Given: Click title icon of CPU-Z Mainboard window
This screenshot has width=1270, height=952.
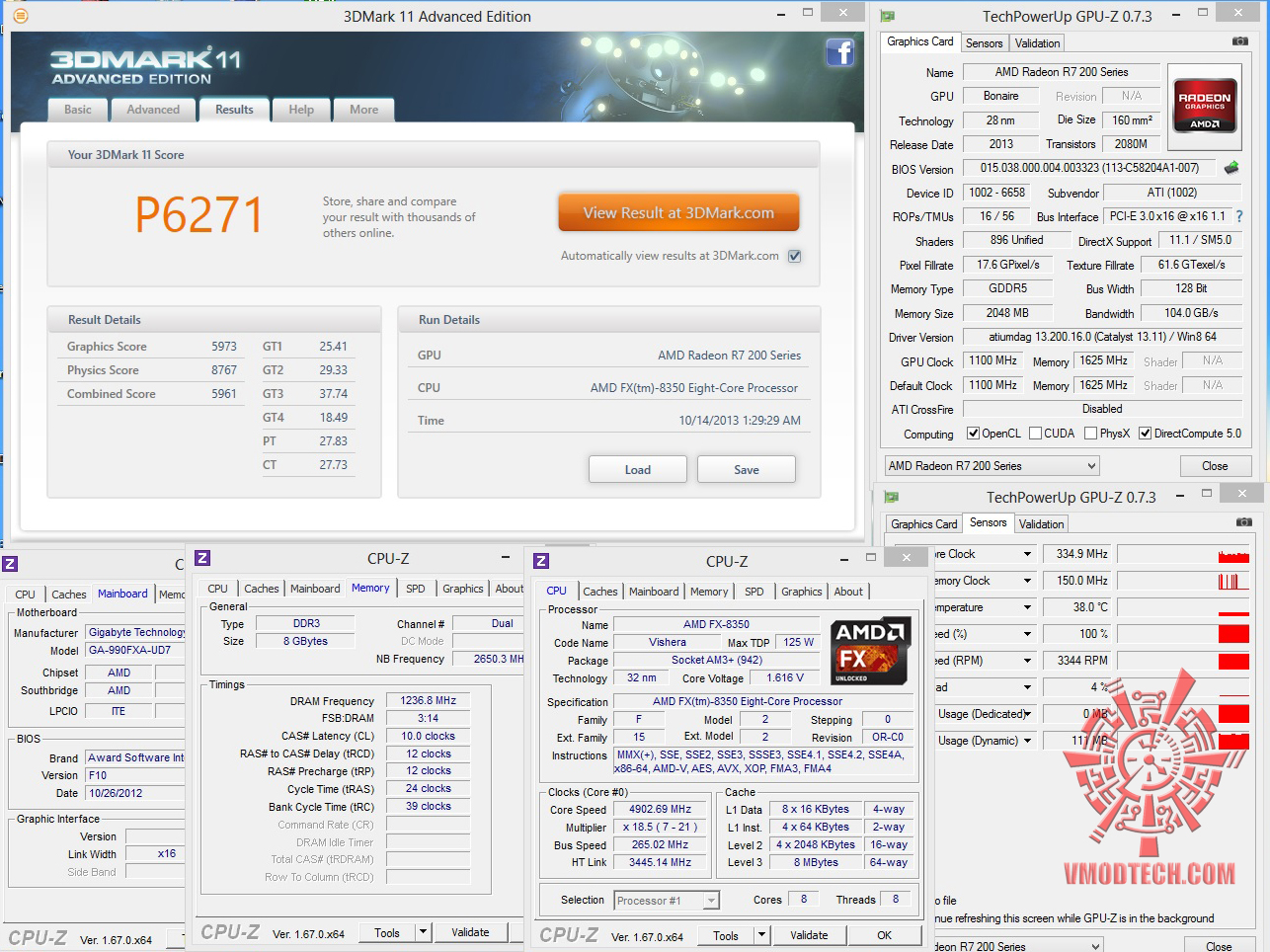Looking at the screenshot, I should coord(10,564).
